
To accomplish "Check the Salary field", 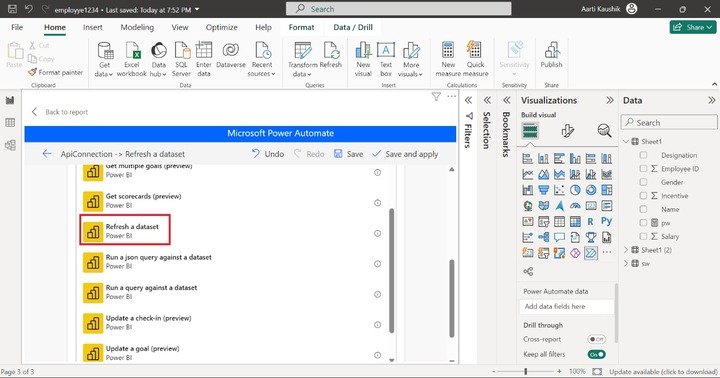I will coord(643,236).
